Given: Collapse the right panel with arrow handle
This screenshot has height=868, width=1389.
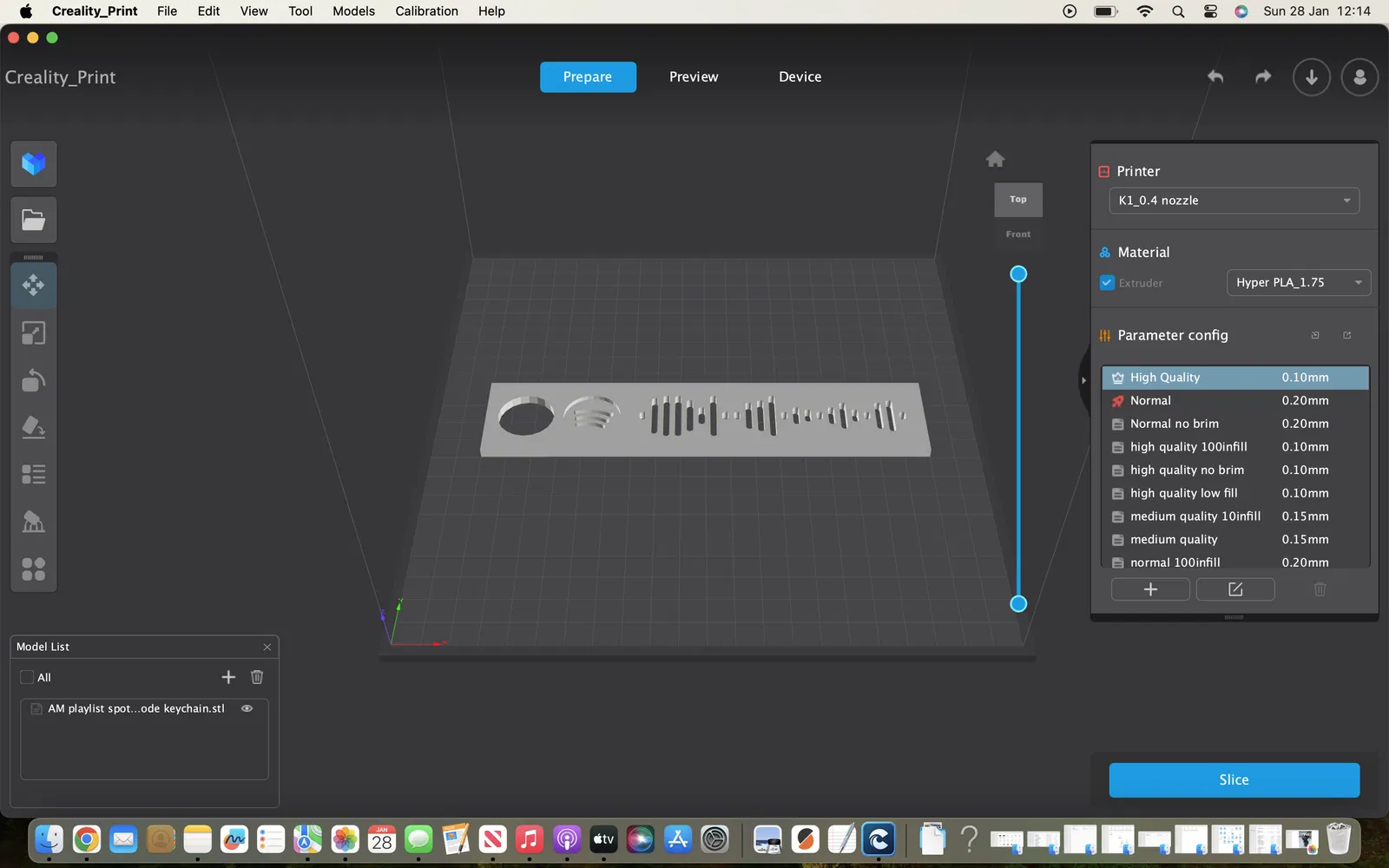Looking at the screenshot, I should coord(1083,380).
